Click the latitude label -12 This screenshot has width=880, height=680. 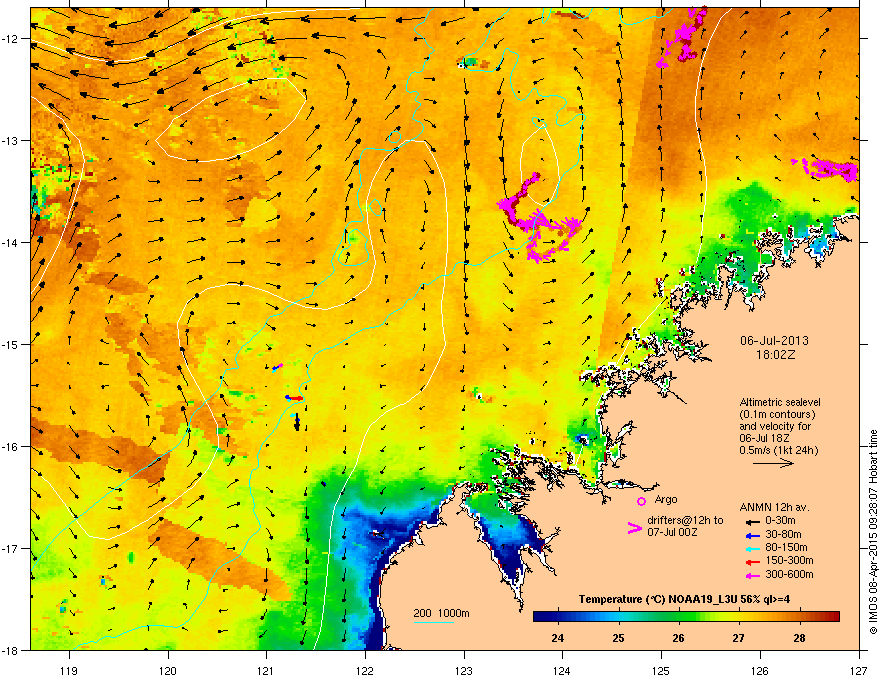click(x=10, y=39)
